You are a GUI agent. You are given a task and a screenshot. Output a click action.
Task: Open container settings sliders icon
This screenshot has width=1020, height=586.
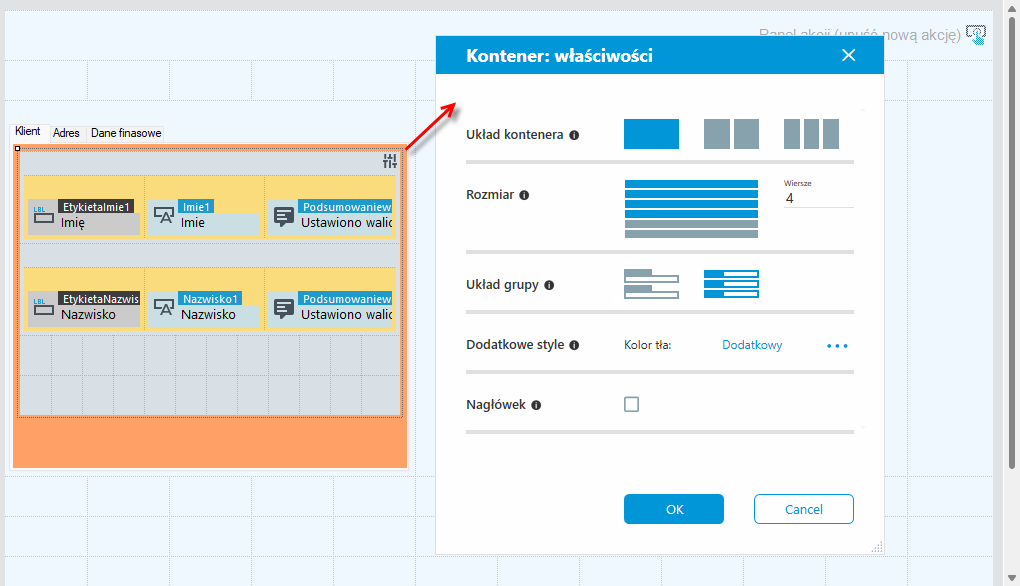coord(390,161)
